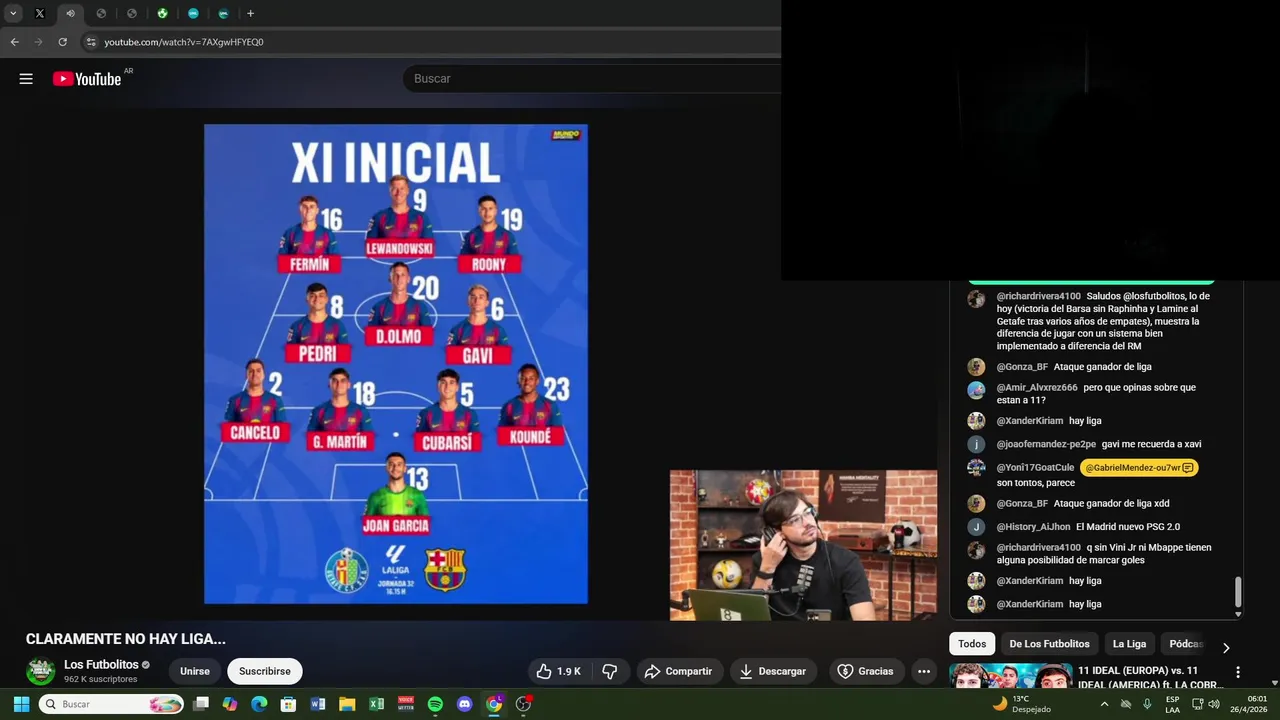Go to YouTube home via logo
The width and height of the screenshot is (1280, 720).
point(87,79)
